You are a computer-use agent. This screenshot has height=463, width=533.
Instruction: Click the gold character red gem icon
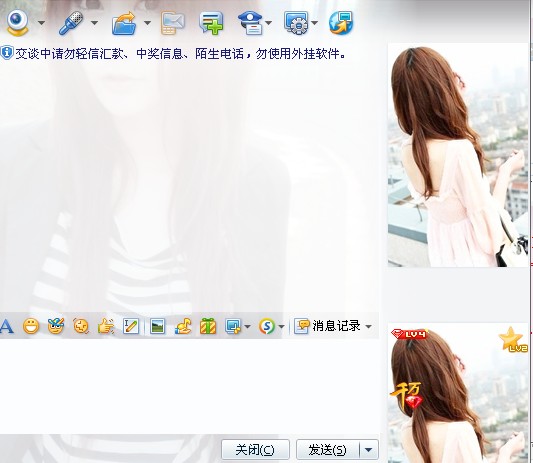click(407, 396)
